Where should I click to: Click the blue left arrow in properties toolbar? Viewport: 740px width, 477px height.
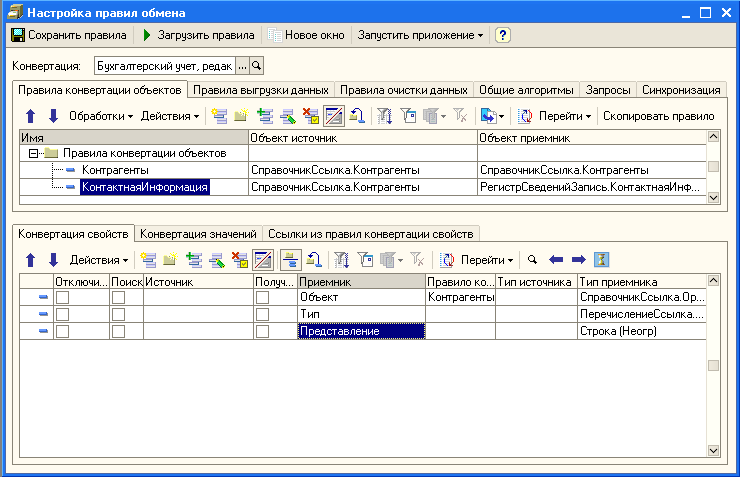pos(556,260)
